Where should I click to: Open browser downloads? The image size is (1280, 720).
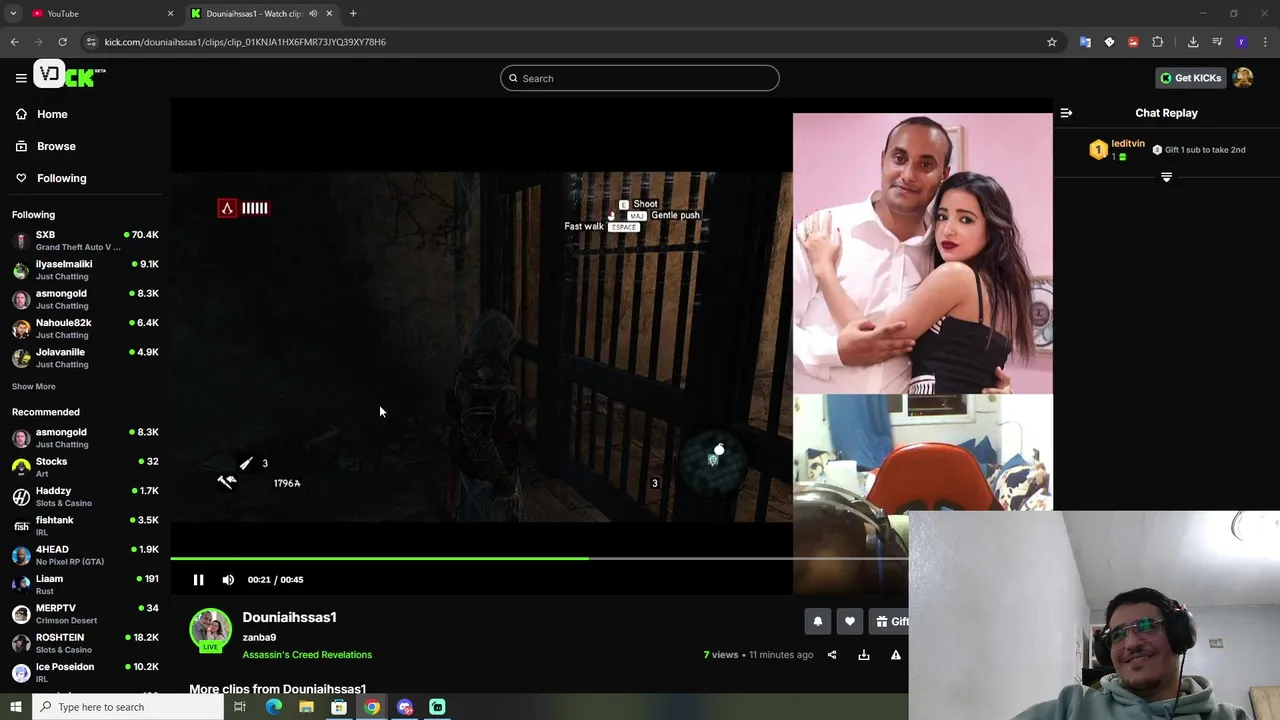(1193, 42)
